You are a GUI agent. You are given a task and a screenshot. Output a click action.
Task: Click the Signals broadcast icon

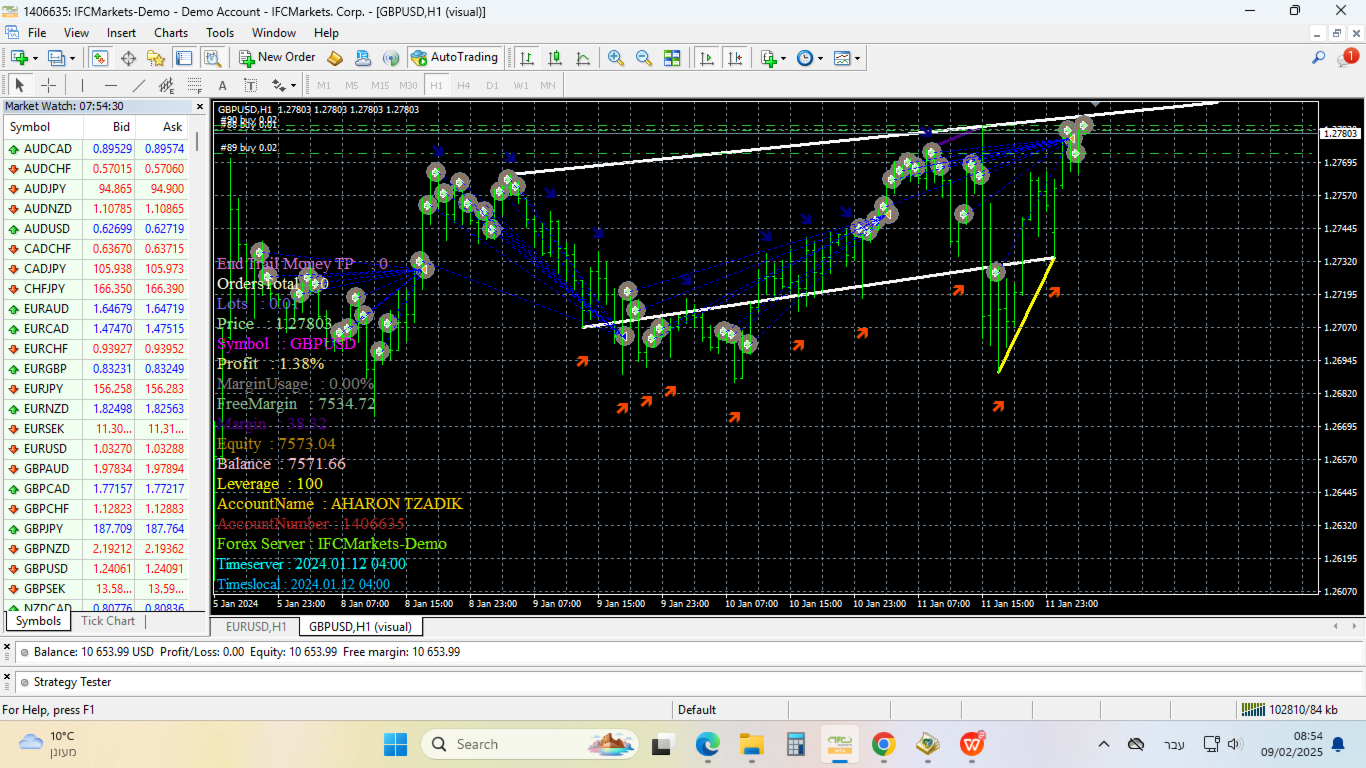pyautogui.click(x=391, y=58)
